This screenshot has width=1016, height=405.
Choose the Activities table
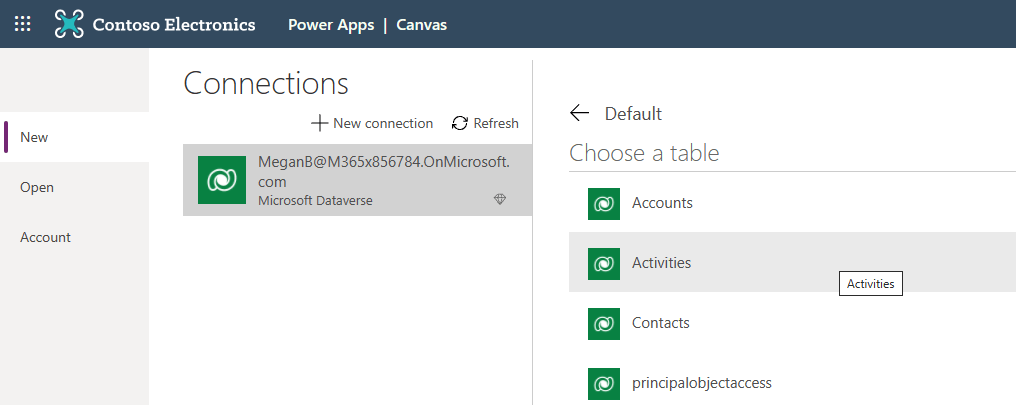(x=661, y=263)
